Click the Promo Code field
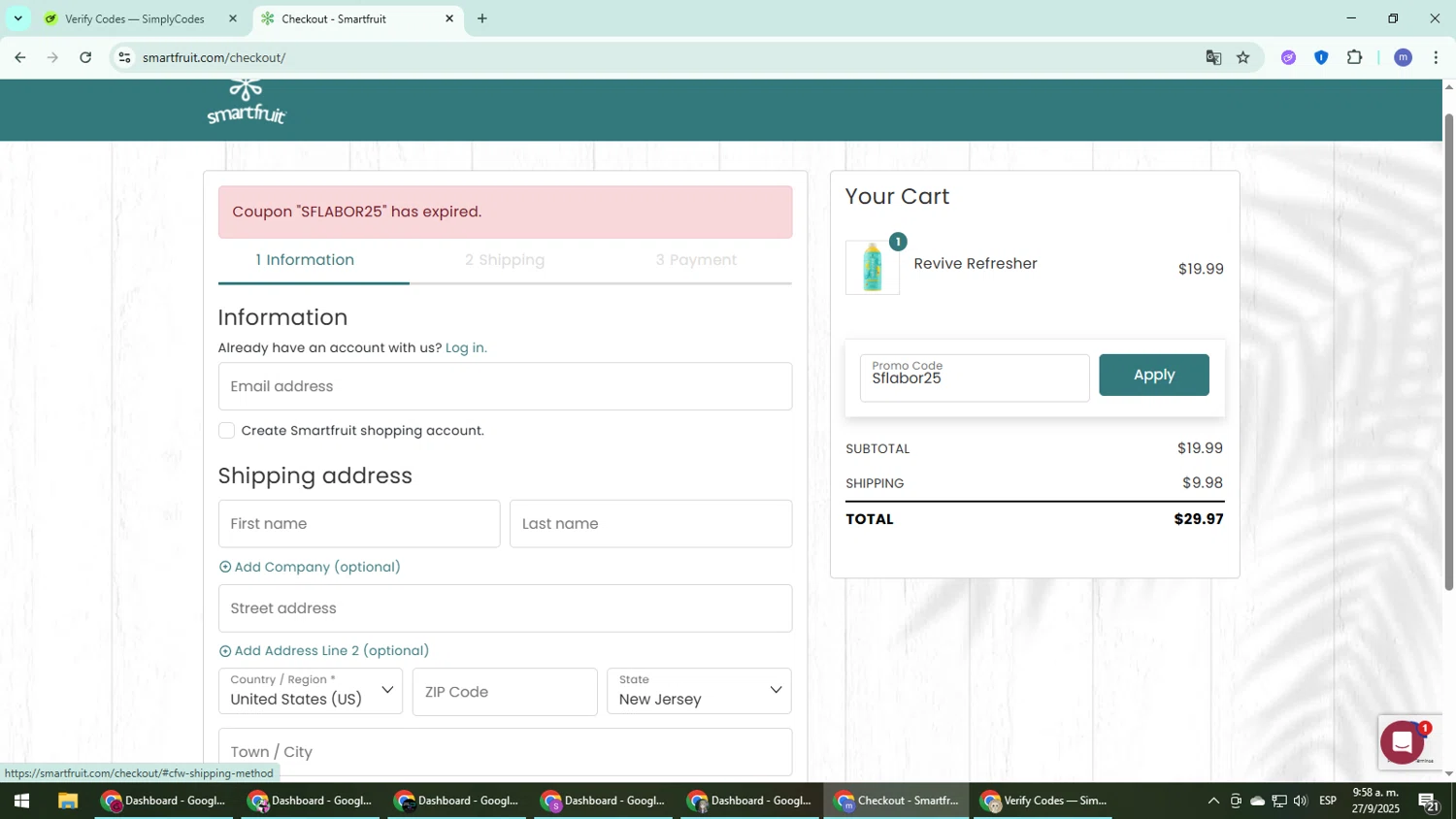The height and width of the screenshot is (819, 1456). (975, 377)
